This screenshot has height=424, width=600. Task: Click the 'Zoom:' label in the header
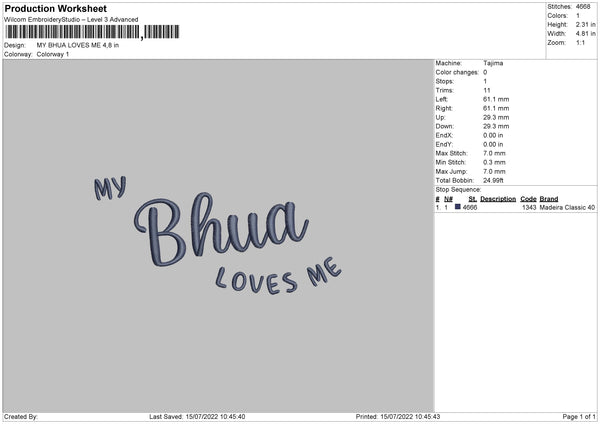(x=556, y=43)
